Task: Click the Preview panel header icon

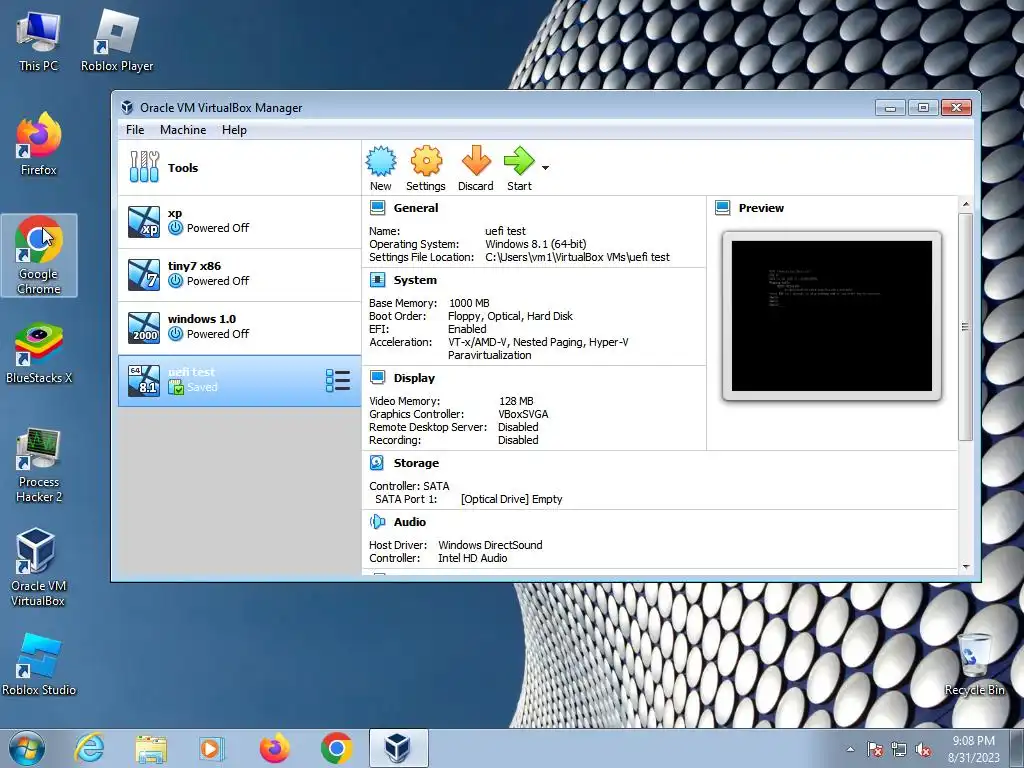Action: [722, 208]
